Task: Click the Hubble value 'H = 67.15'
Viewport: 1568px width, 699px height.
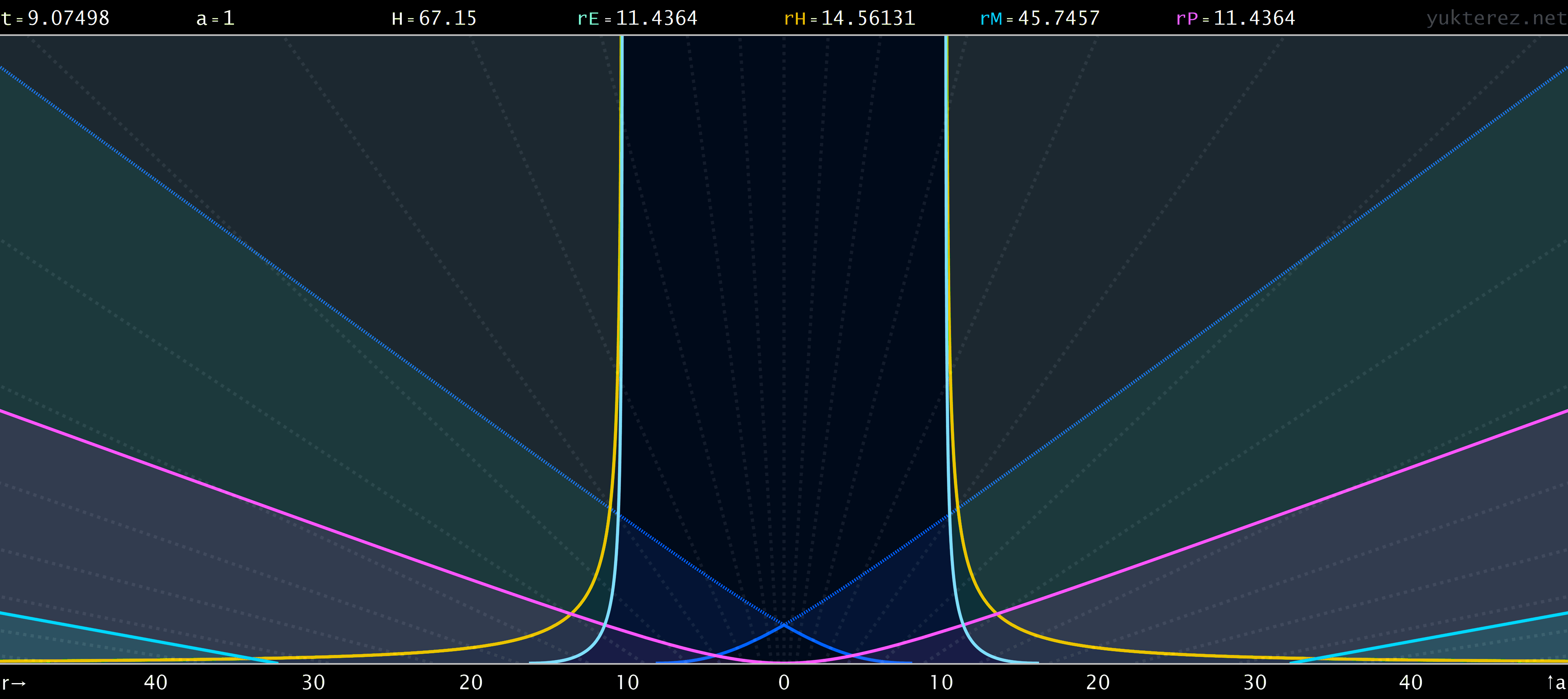Action: [434, 18]
